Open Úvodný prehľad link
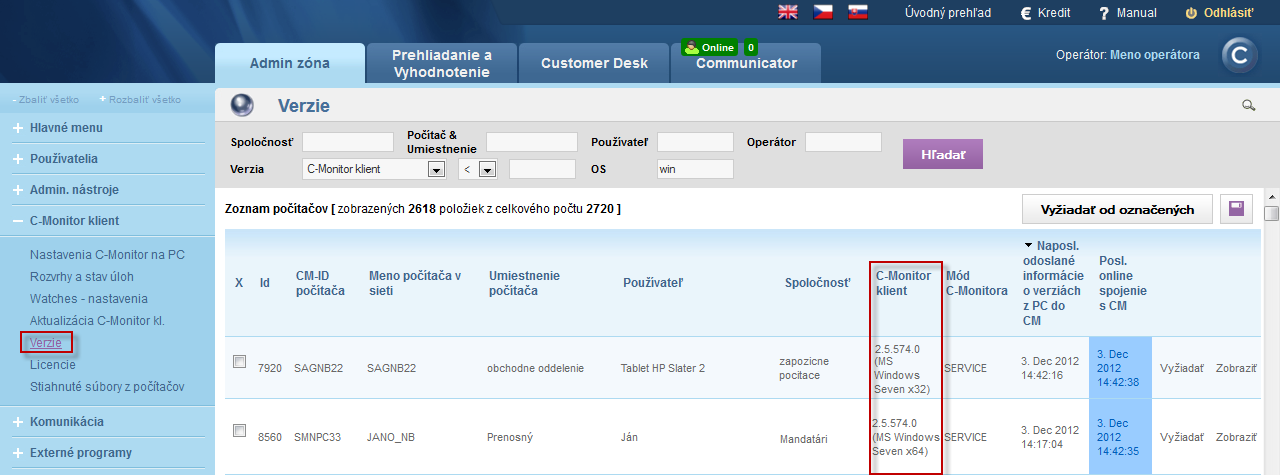 coord(948,13)
